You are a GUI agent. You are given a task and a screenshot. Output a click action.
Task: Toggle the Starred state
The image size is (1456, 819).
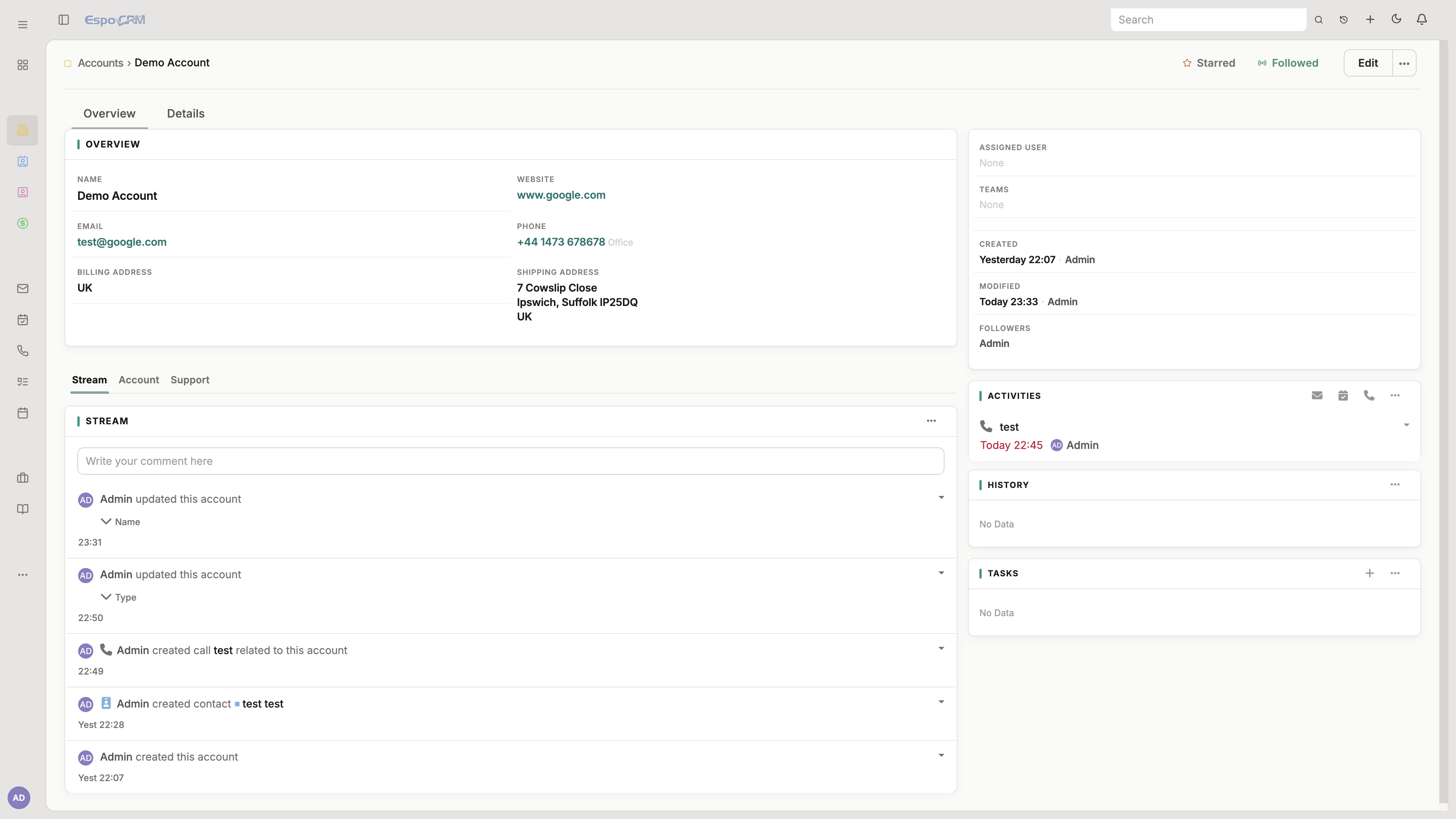1209,63
